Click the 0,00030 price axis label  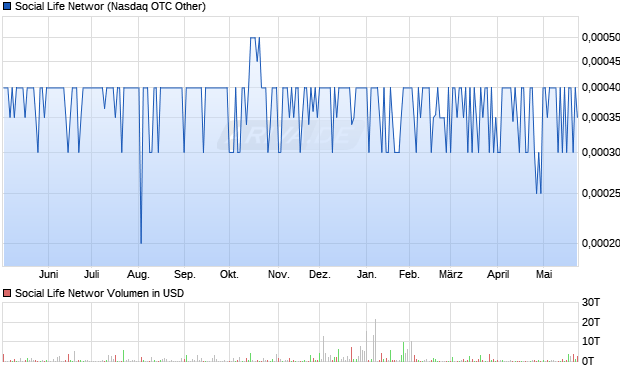point(601,152)
